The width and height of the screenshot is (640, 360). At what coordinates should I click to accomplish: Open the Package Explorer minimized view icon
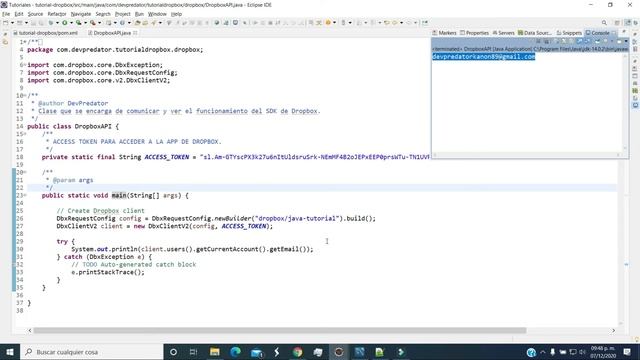5,42
